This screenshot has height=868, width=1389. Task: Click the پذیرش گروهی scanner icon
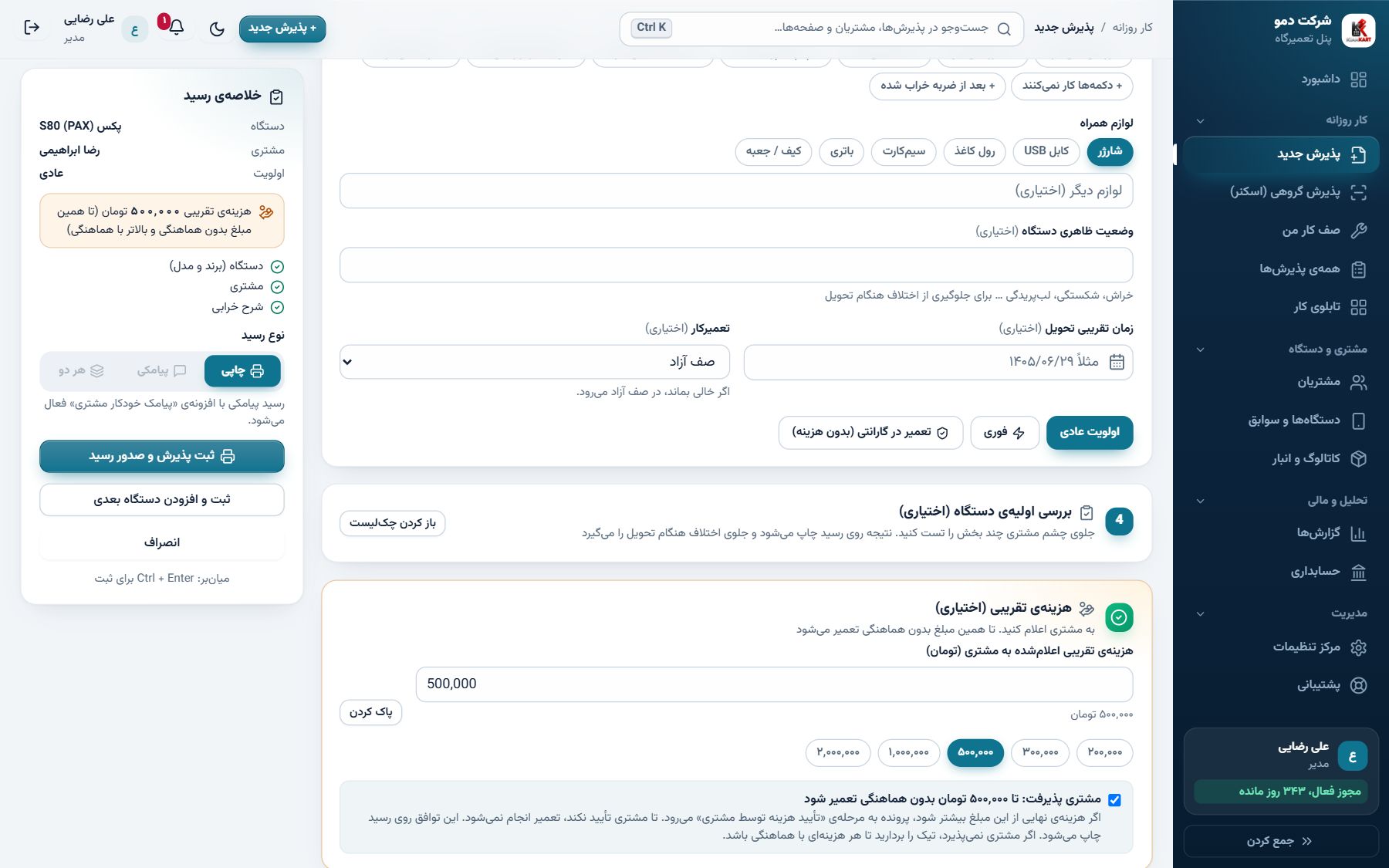1359,192
